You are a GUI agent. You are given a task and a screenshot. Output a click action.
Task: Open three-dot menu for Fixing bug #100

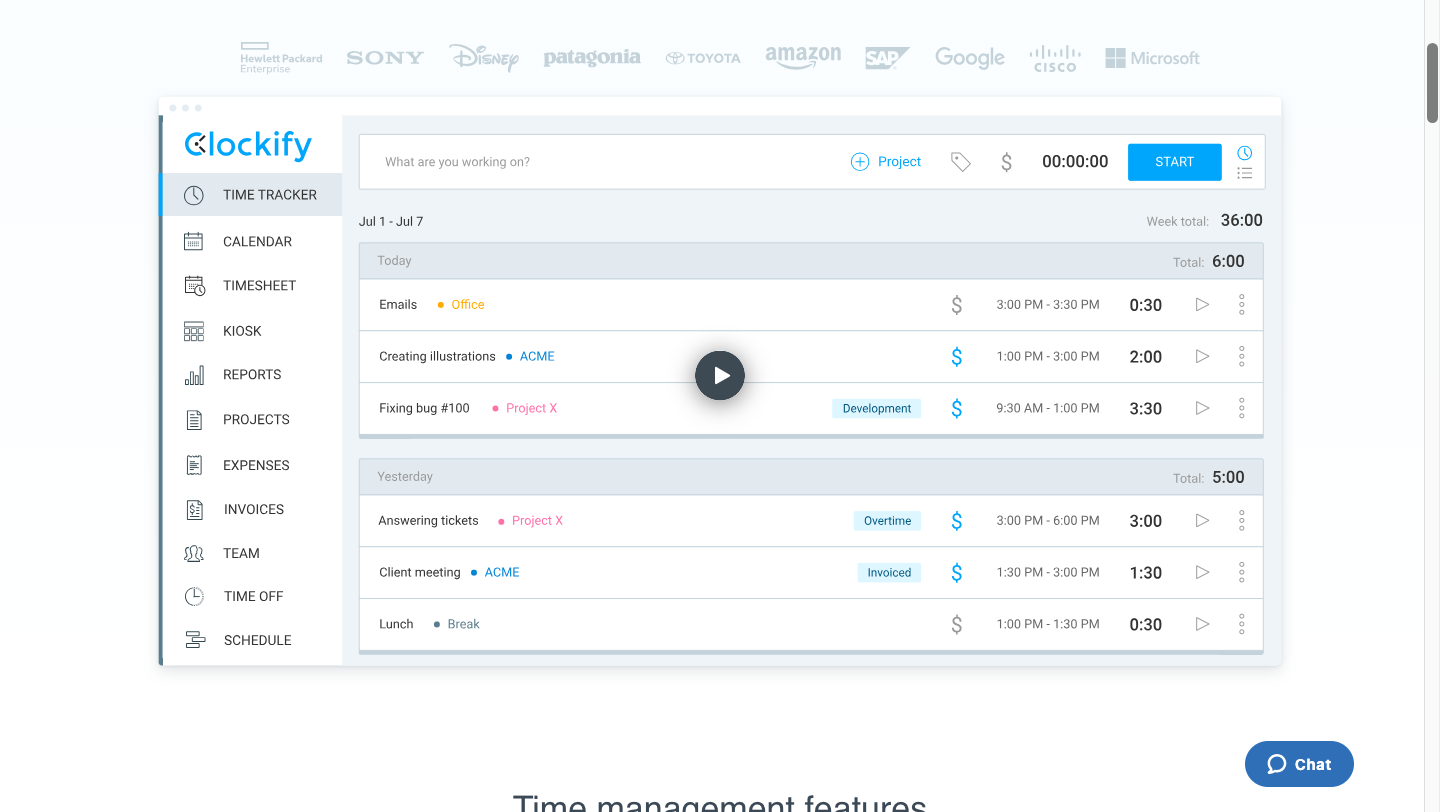1241,408
